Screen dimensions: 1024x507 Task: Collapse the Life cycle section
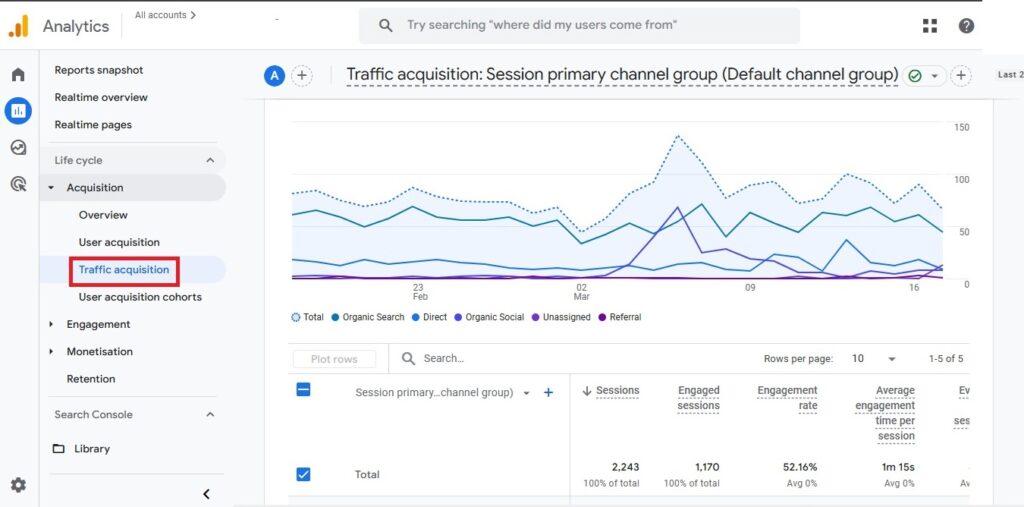[210, 160]
